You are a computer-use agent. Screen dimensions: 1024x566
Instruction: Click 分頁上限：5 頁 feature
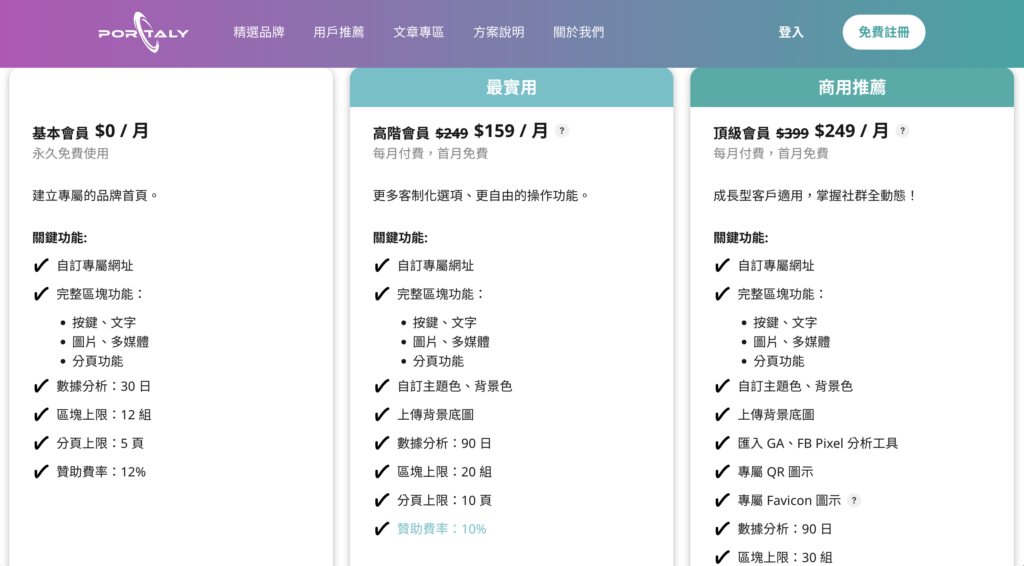(x=100, y=443)
